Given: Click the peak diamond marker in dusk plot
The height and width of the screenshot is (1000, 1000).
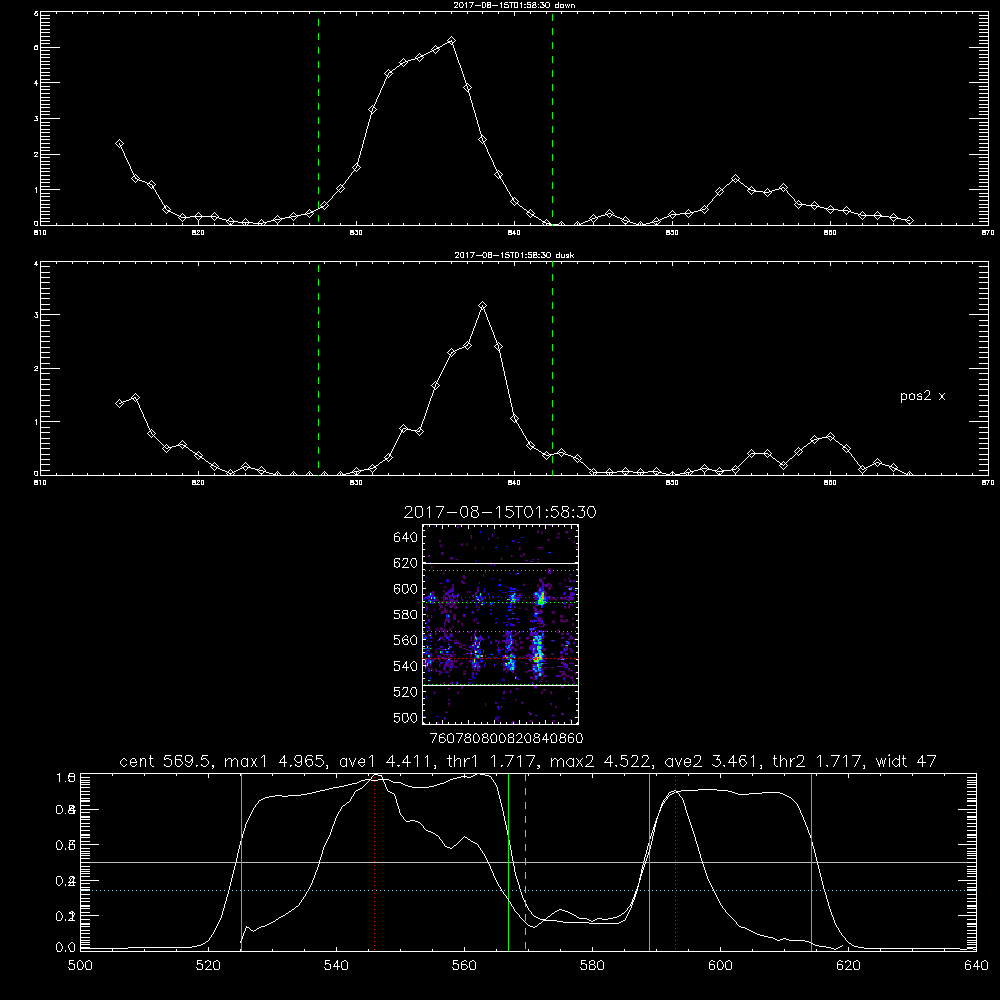Looking at the screenshot, I should coord(483,306).
